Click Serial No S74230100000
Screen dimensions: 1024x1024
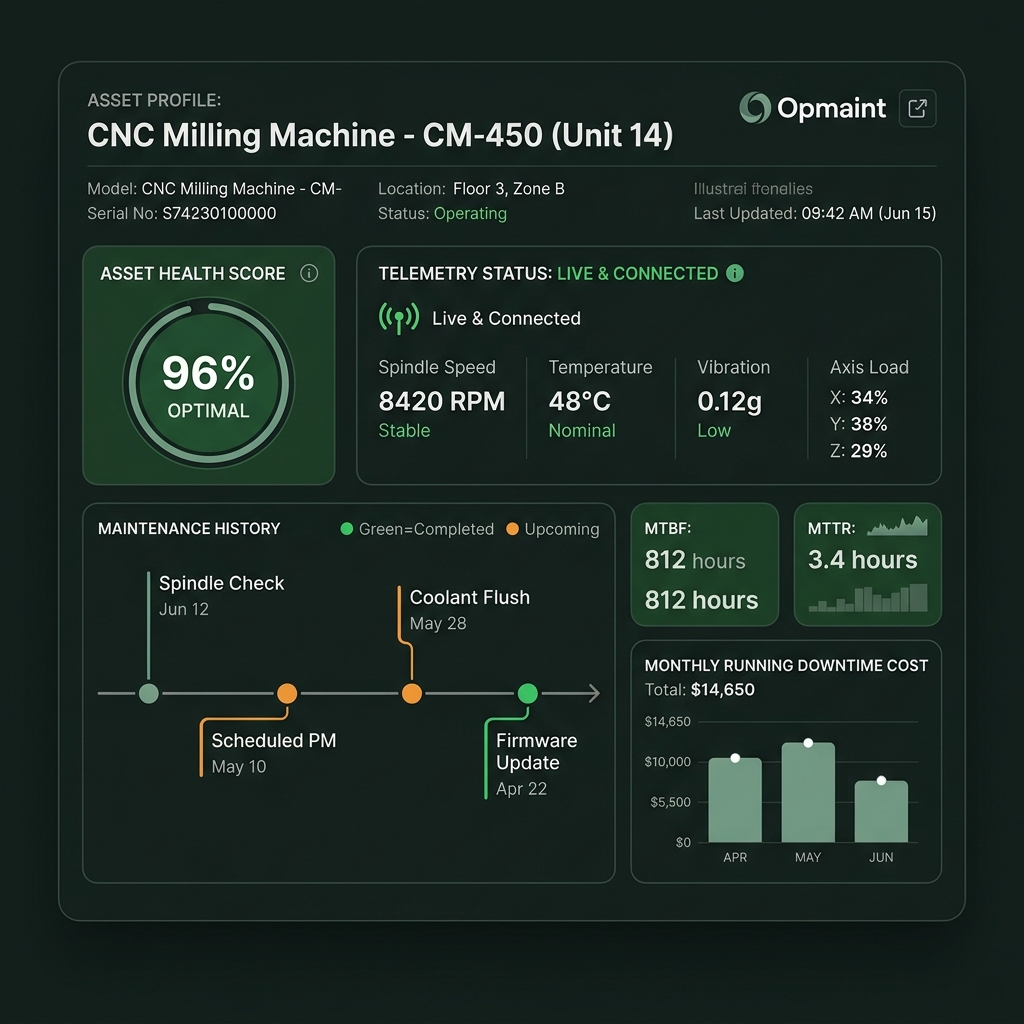point(182,214)
